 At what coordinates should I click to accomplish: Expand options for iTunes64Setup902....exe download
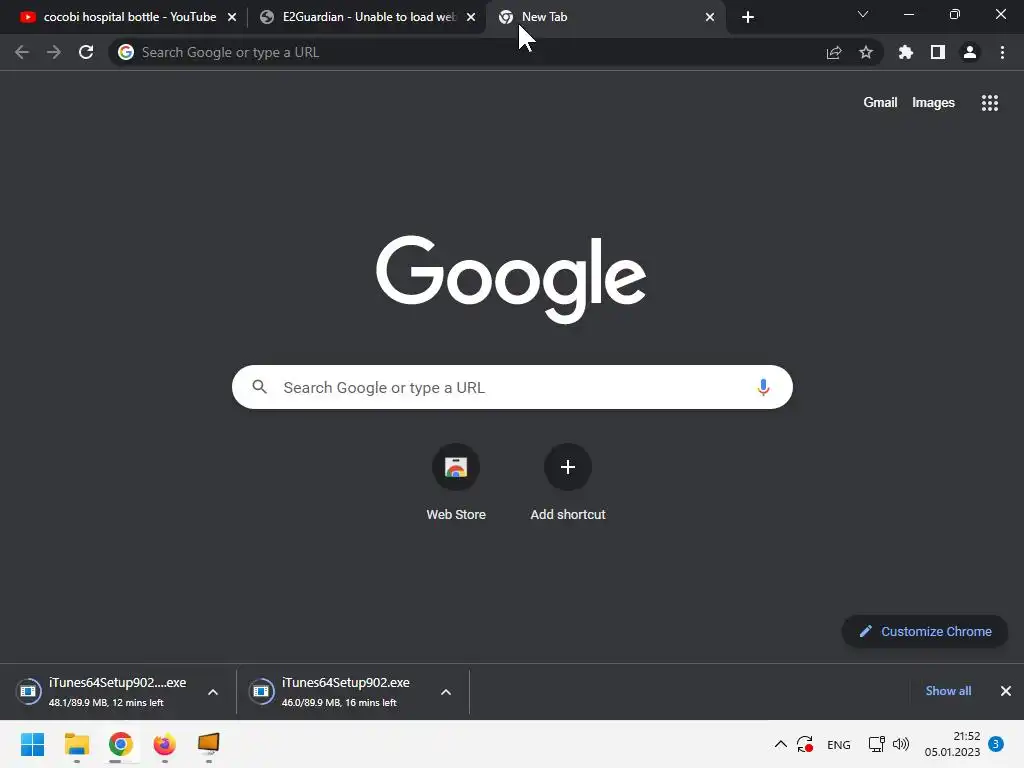(x=213, y=692)
